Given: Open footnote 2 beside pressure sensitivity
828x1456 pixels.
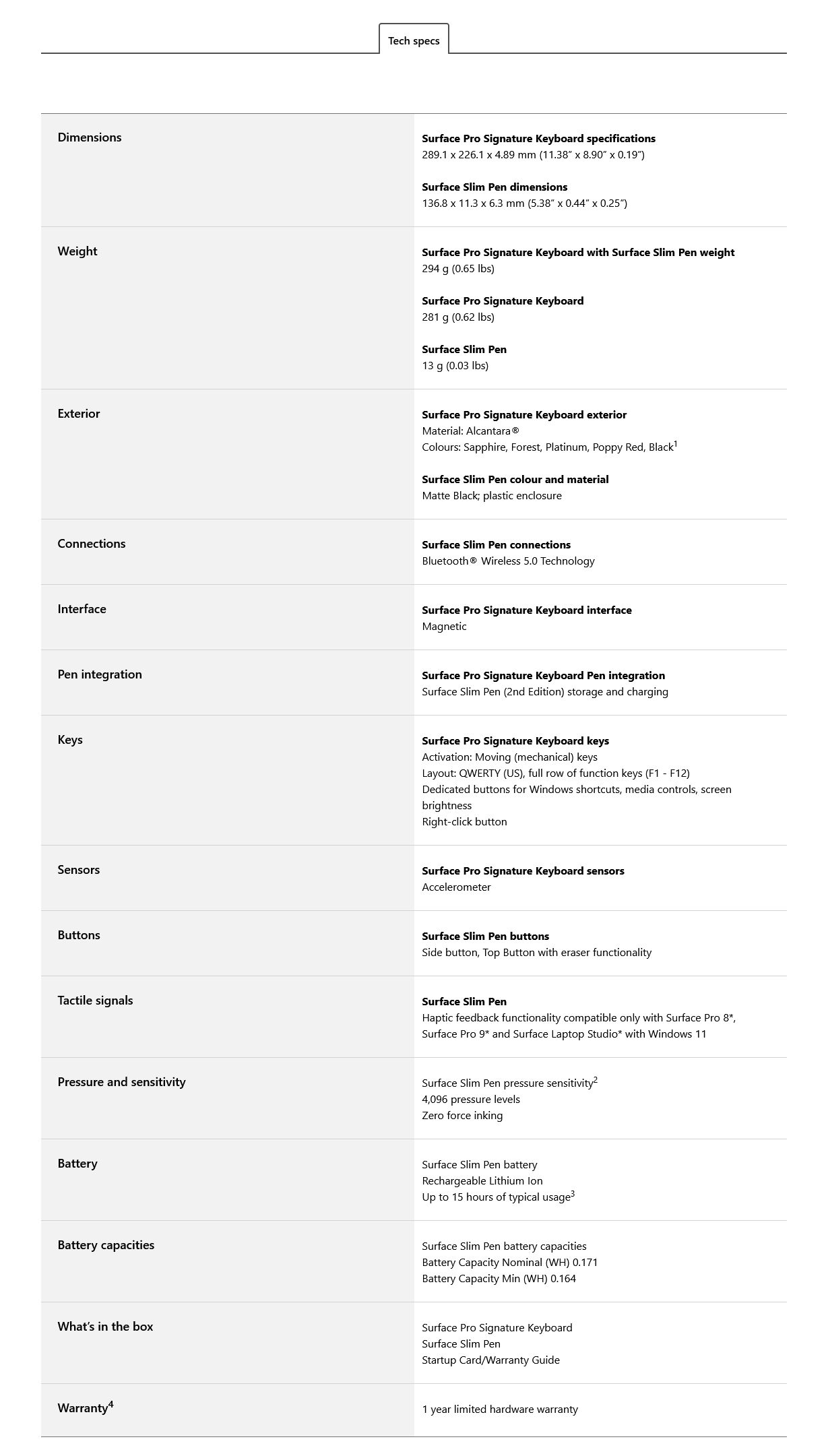Looking at the screenshot, I should tap(596, 1080).
